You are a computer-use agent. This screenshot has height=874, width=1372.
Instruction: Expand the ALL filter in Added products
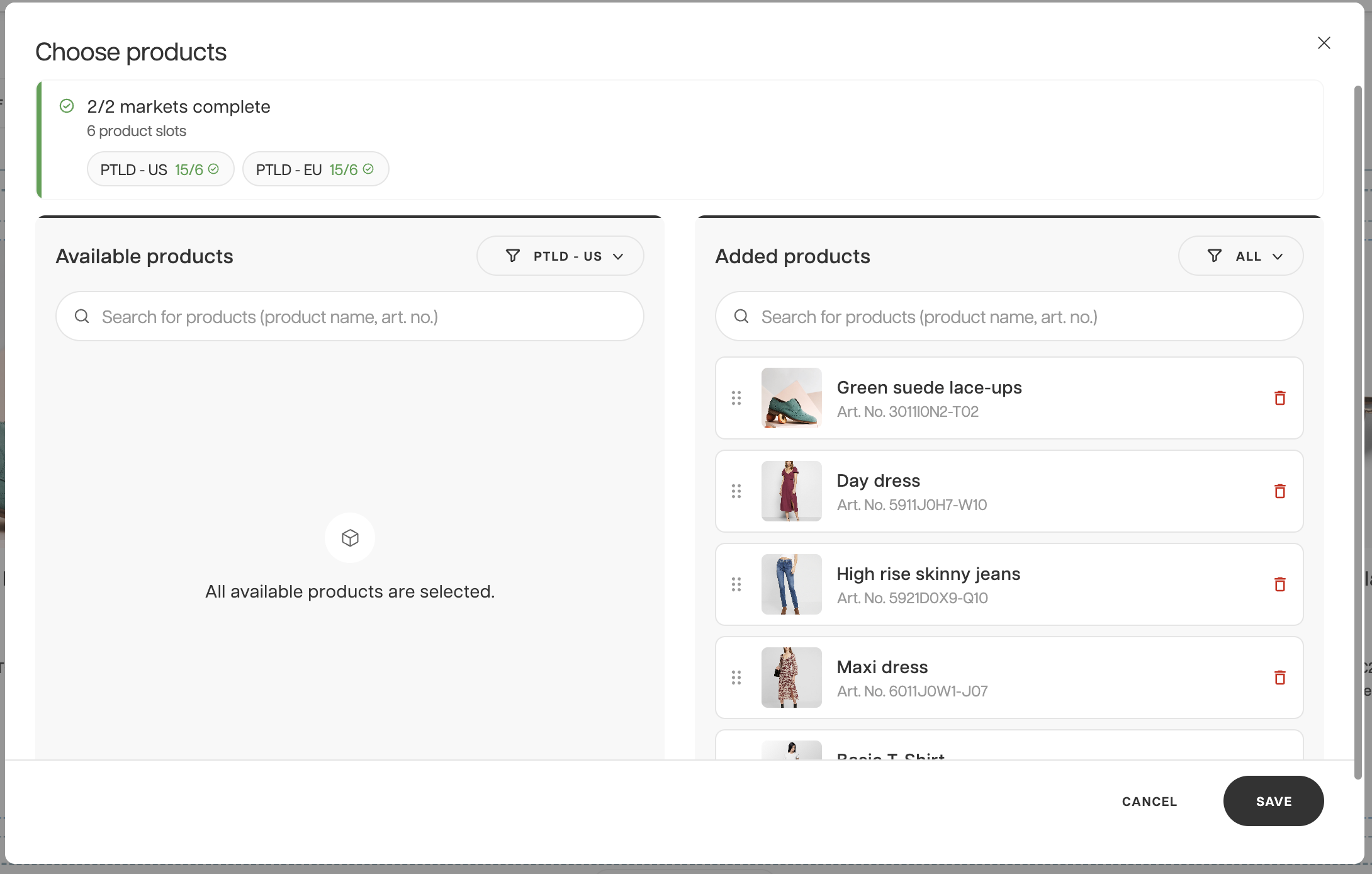[1240, 256]
